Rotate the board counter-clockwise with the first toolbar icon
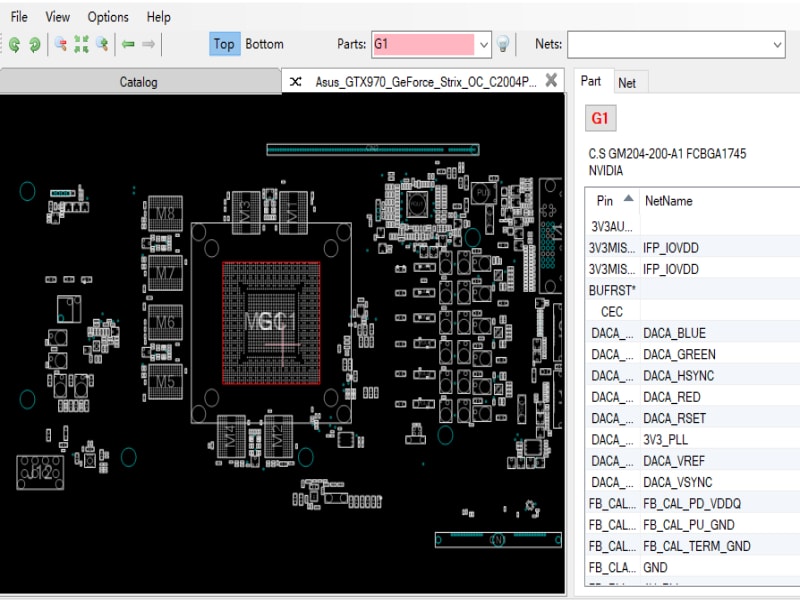 coord(14,45)
